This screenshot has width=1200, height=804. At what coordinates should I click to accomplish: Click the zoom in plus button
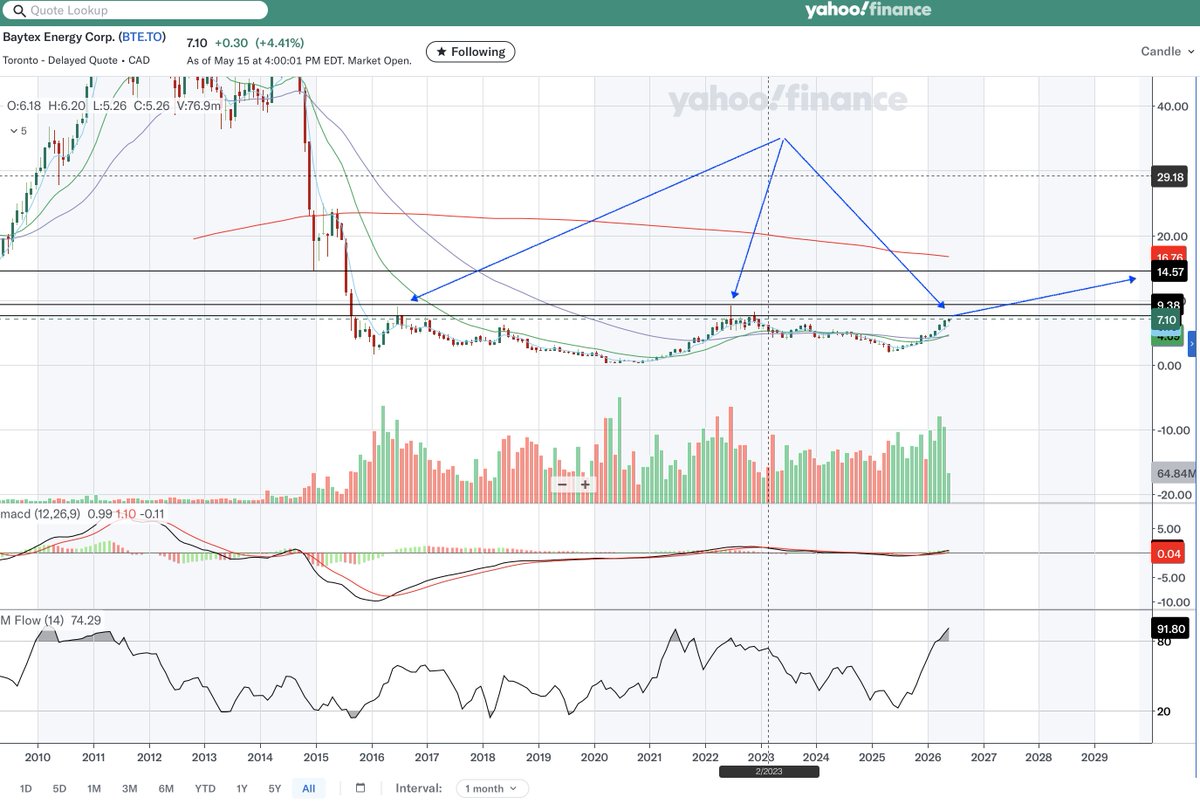click(585, 484)
